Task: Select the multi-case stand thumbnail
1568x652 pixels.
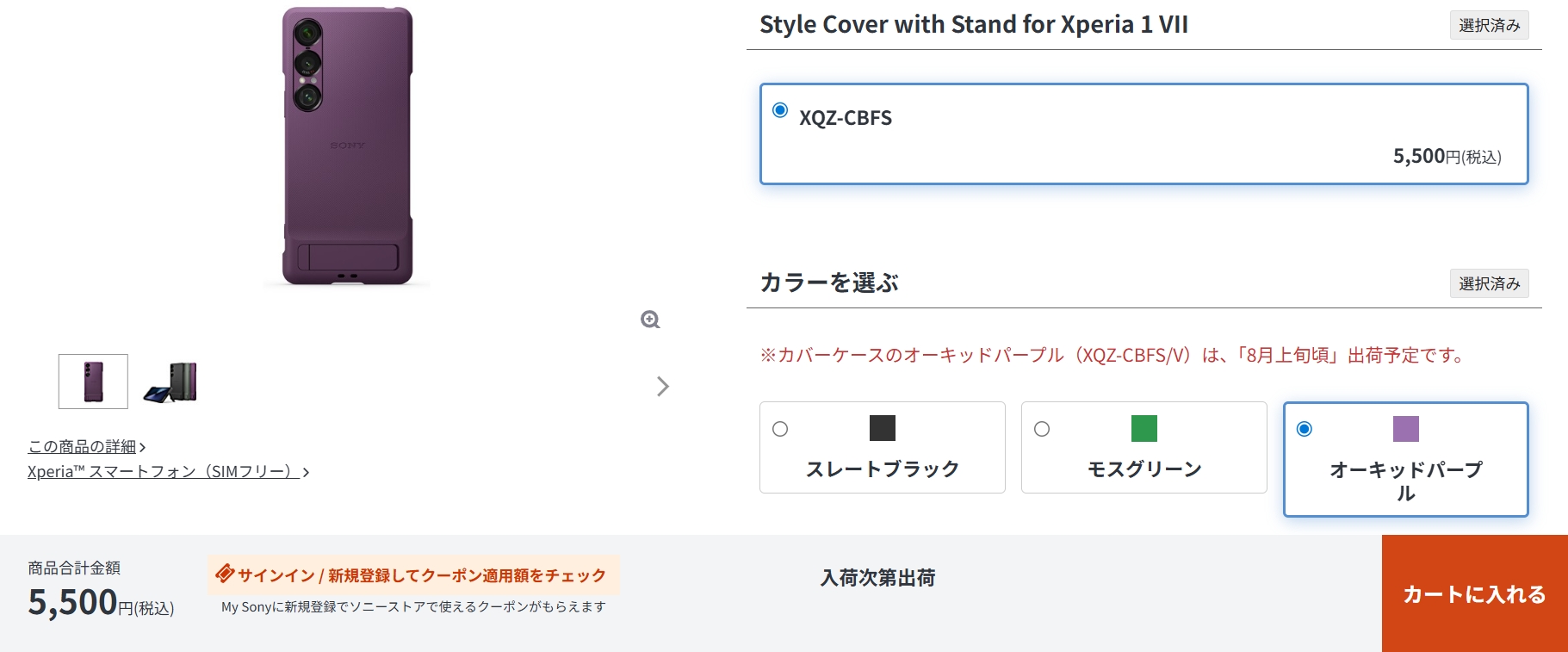Action: [x=170, y=382]
